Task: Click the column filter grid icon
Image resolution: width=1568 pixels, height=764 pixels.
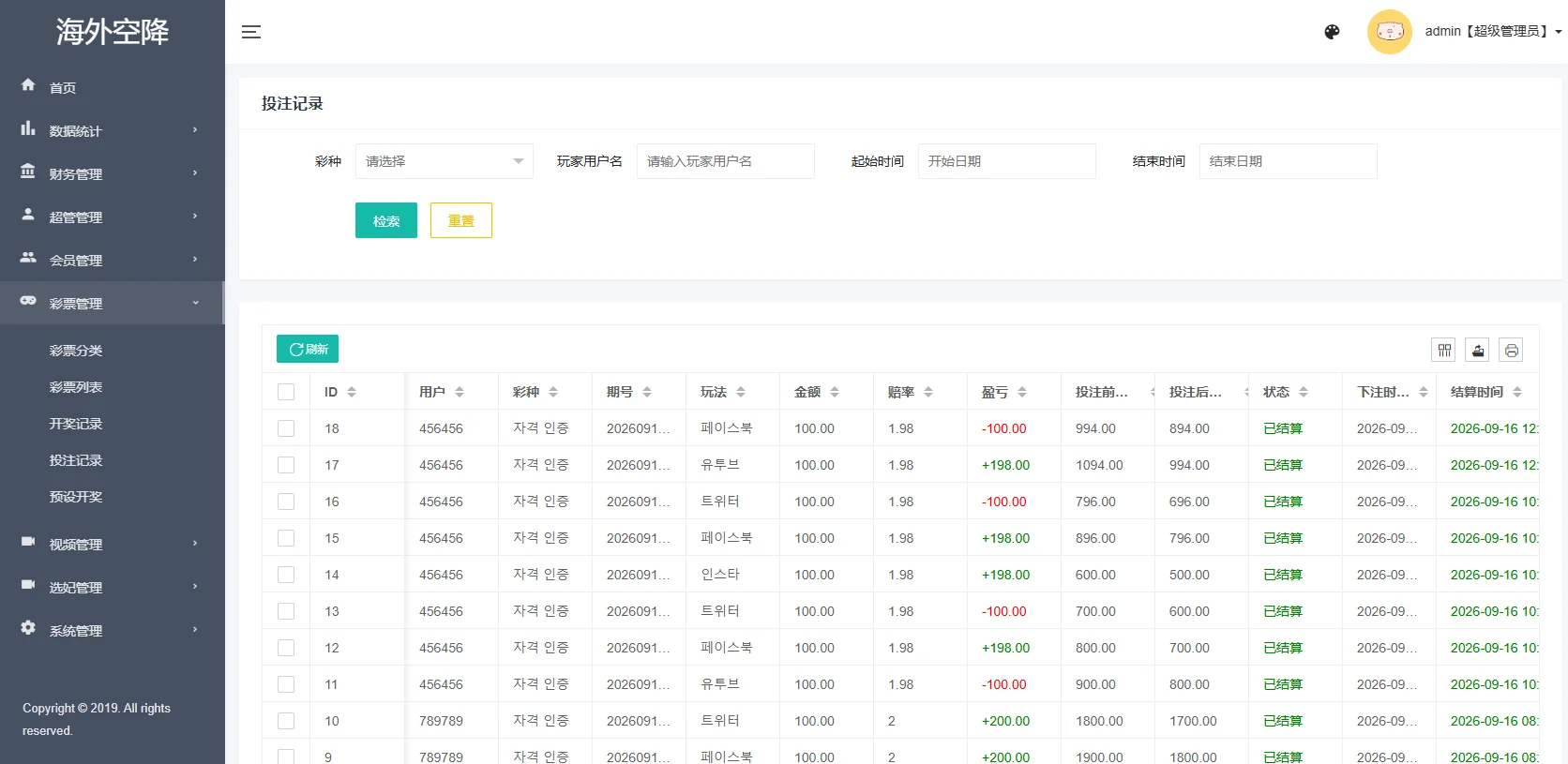Action: (x=1444, y=351)
